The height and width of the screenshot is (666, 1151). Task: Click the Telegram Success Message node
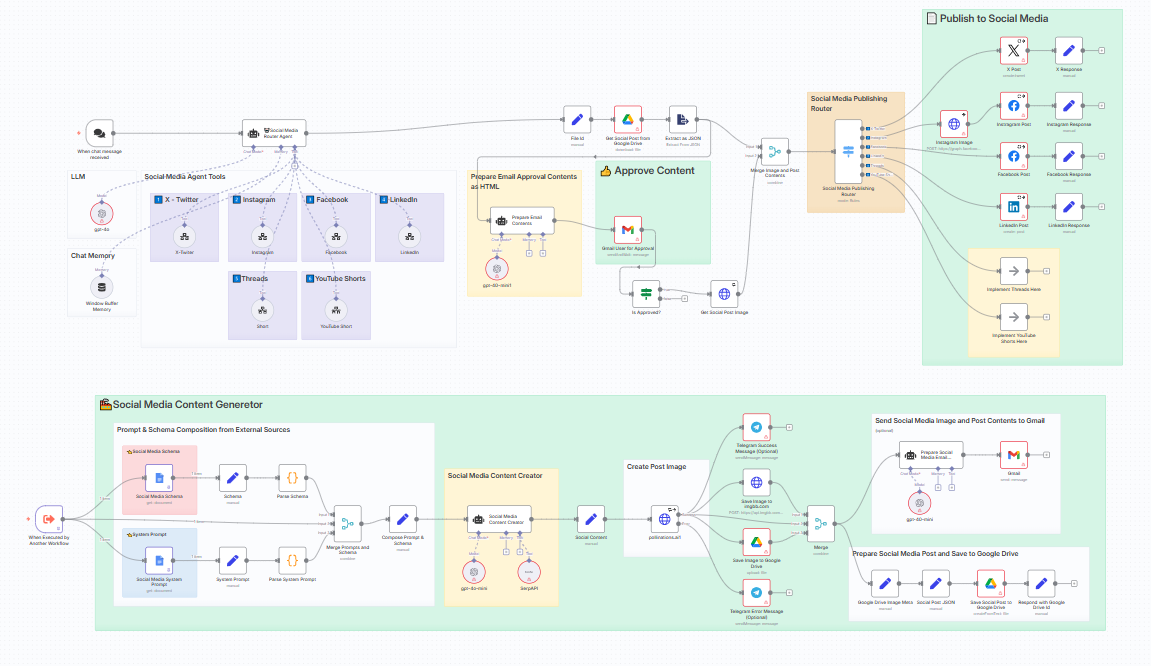(x=756, y=427)
